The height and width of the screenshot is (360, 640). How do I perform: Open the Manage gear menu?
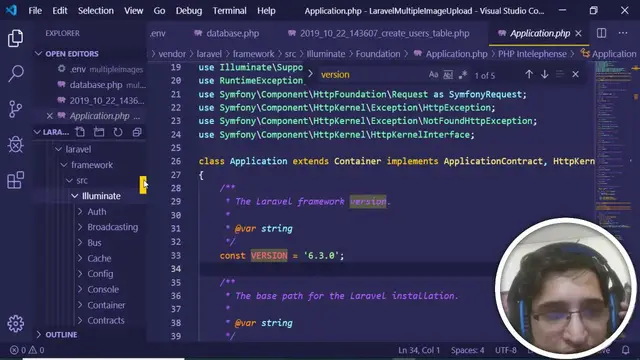(x=16, y=324)
